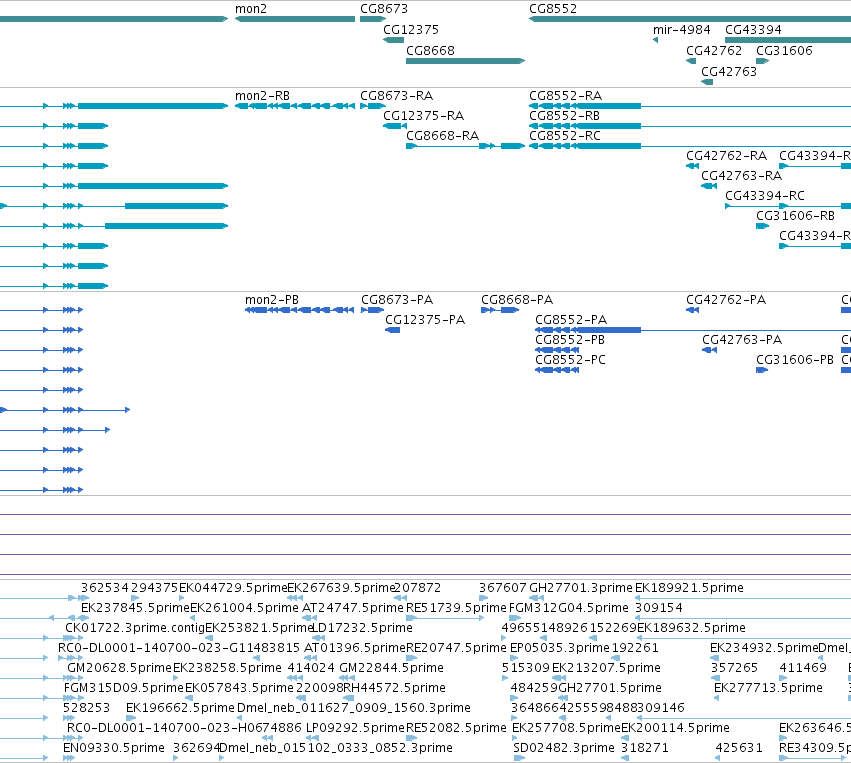Select the CG42763 gene label

(x=729, y=72)
